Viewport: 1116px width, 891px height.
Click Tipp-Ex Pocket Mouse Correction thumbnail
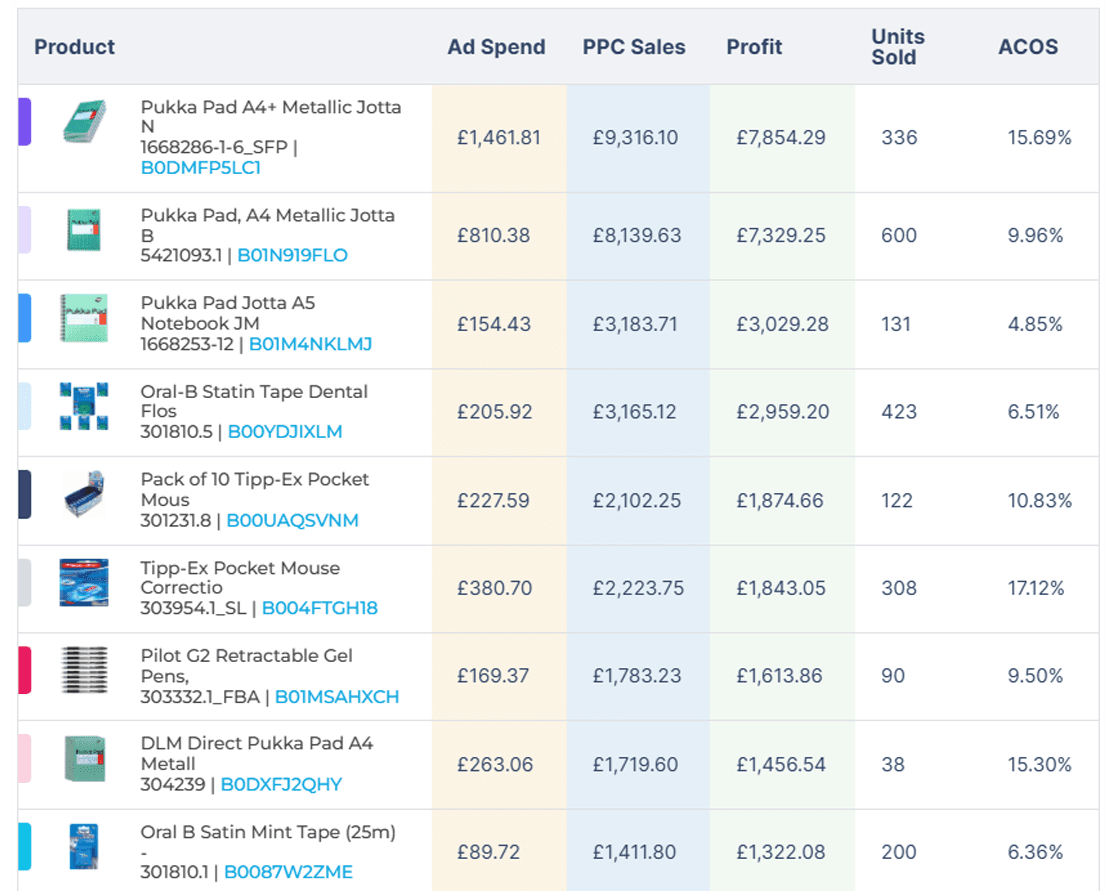pos(84,582)
